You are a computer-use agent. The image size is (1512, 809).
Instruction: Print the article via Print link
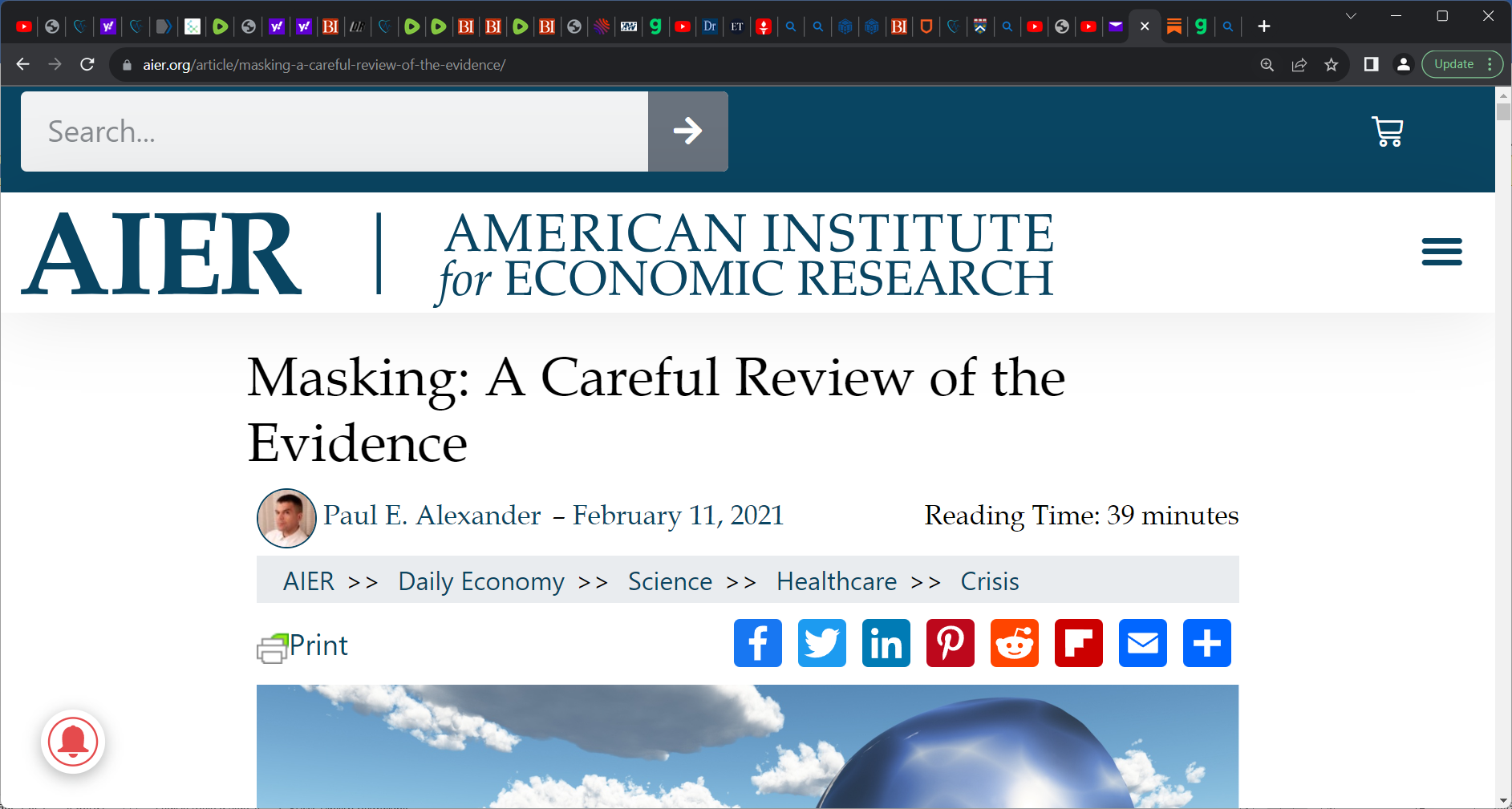302,646
